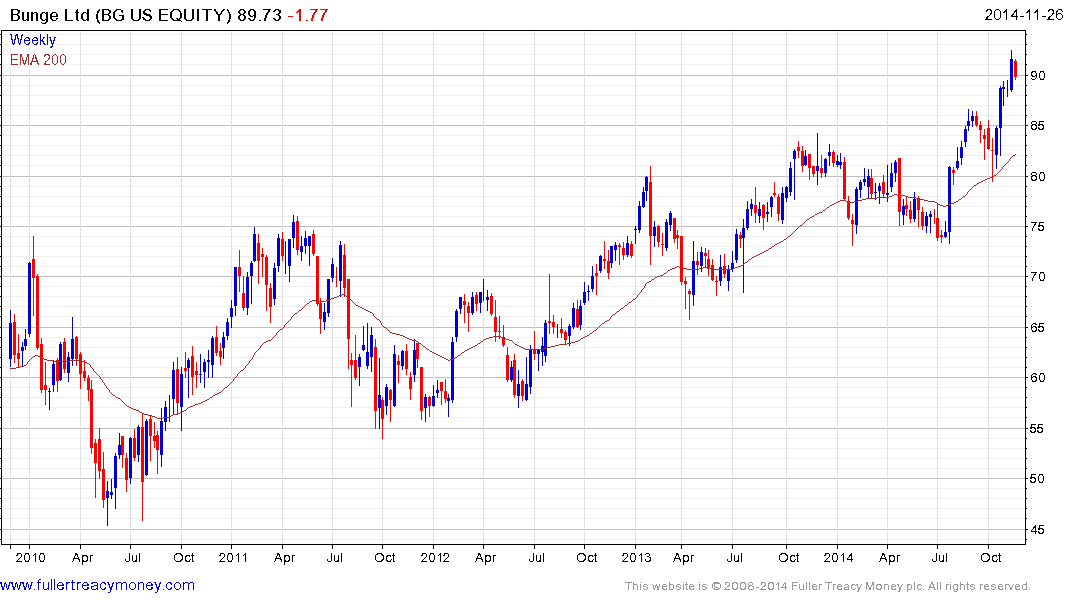Click the 75 price axis label
The width and height of the screenshot is (1075, 600).
pos(1037,227)
